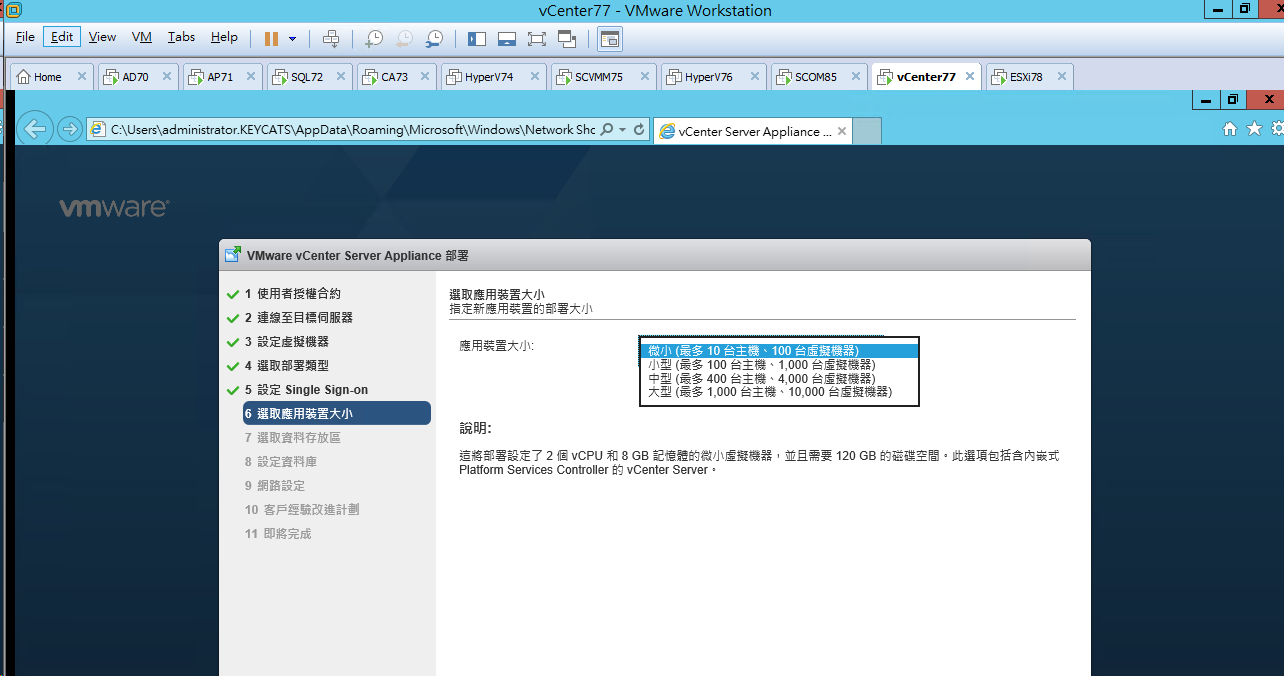Click the 7 選取資料存放區 step
The image size is (1284, 676).
click(x=293, y=438)
